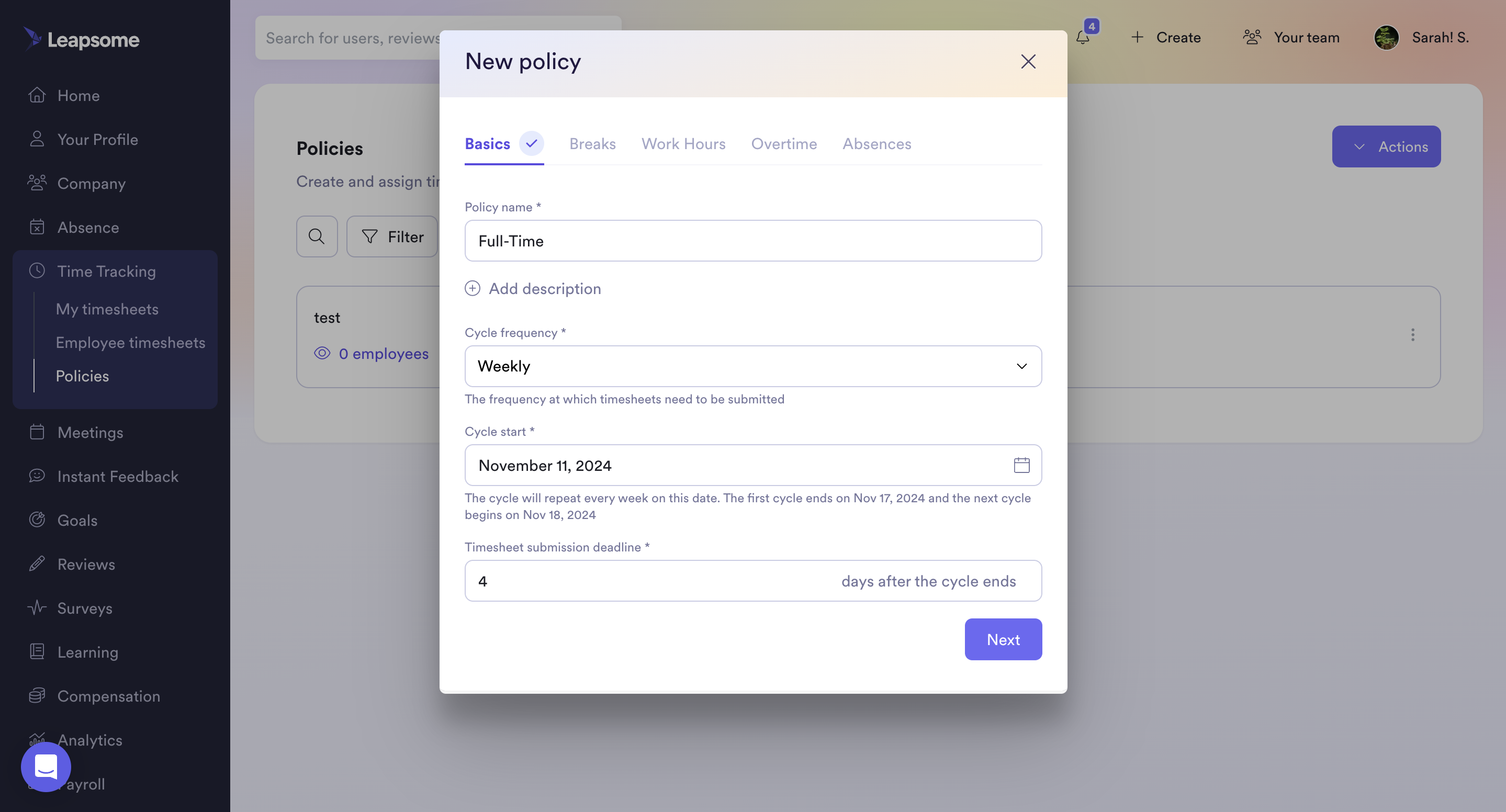Click the Next button
This screenshot has height=812, width=1506.
(x=1003, y=639)
